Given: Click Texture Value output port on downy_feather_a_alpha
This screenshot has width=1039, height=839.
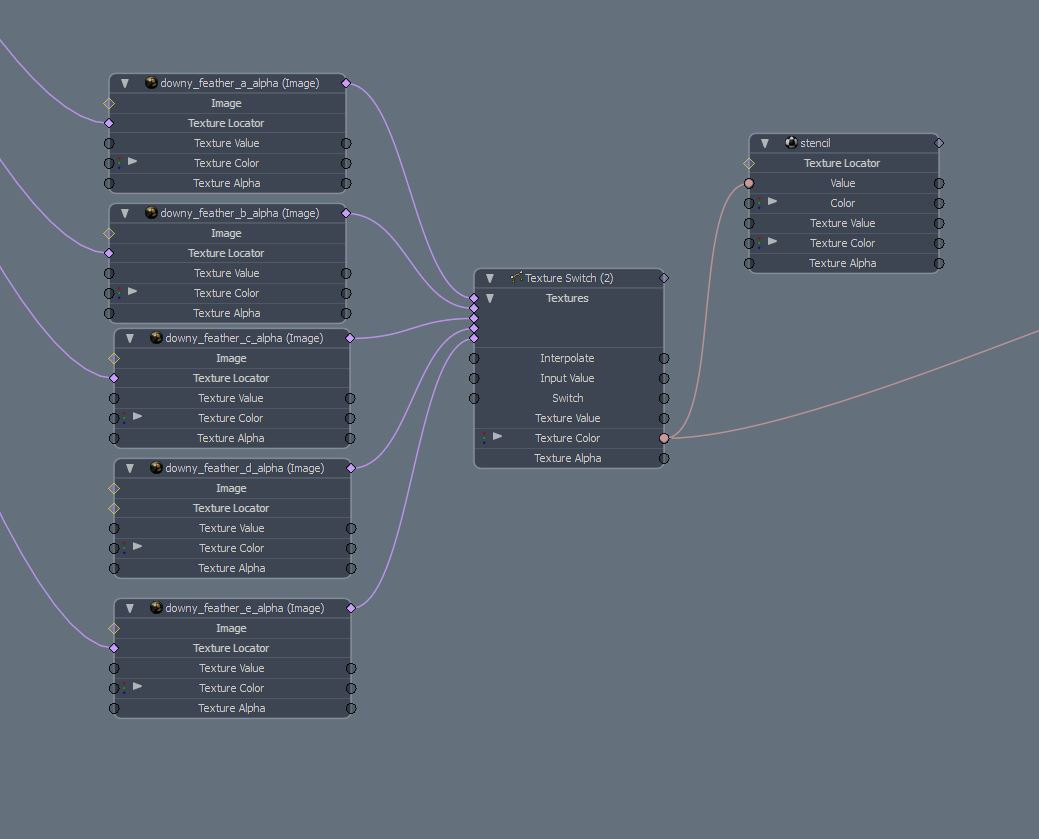Looking at the screenshot, I should pyautogui.click(x=346, y=143).
